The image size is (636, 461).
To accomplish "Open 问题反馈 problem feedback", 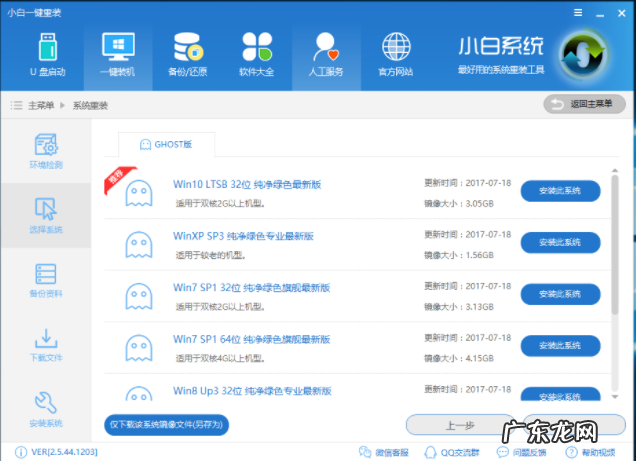I will click(521, 452).
